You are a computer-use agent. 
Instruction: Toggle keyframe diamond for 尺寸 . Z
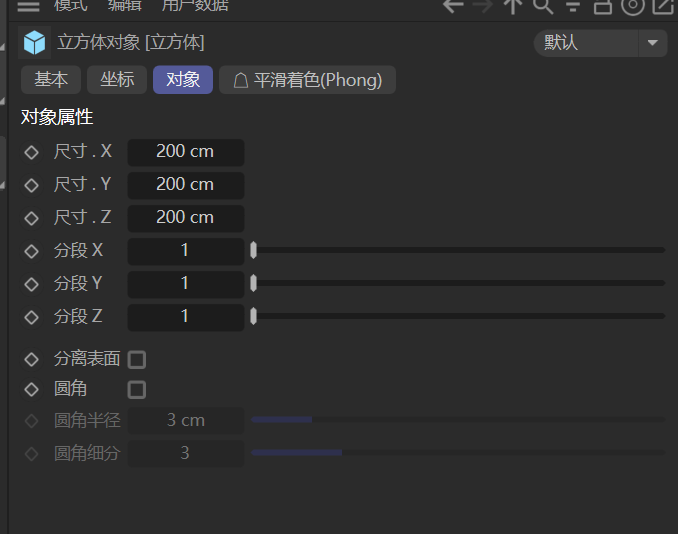click(32, 218)
